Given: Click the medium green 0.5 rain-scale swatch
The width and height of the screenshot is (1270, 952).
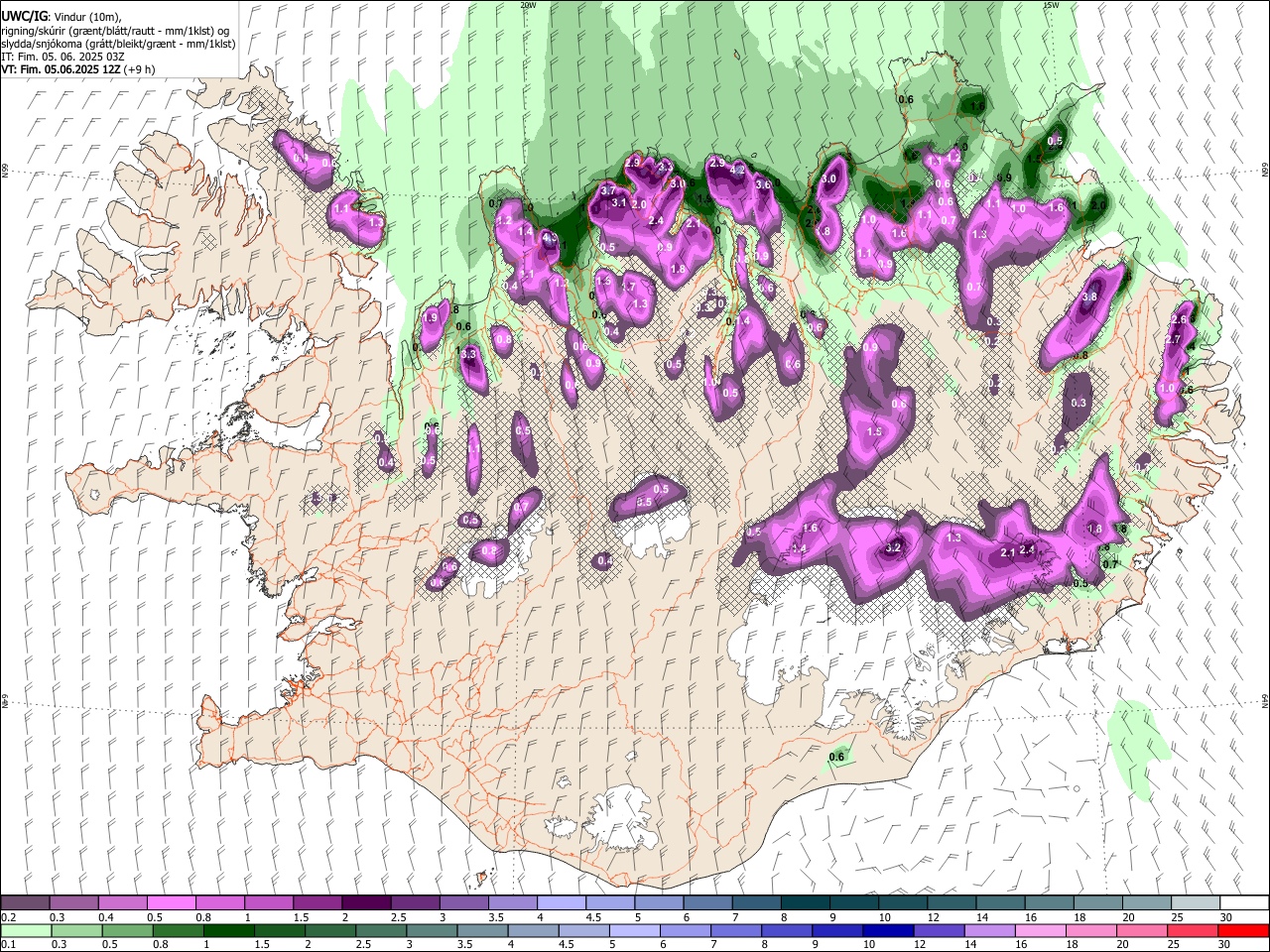Looking at the screenshot, I should click(x=126, y=930).
